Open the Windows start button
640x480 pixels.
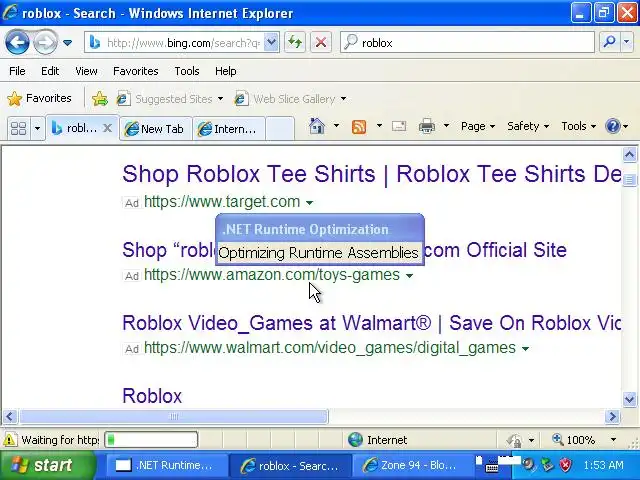(x=47, y=465)
